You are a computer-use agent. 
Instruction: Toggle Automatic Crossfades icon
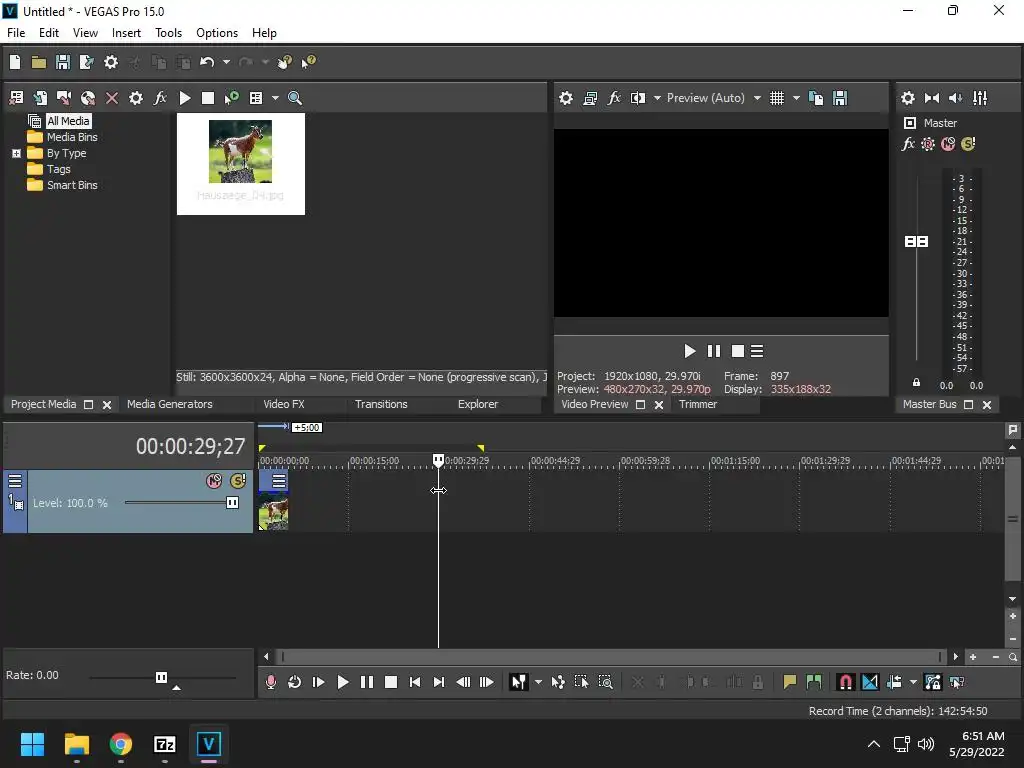(x=870, y=682)
